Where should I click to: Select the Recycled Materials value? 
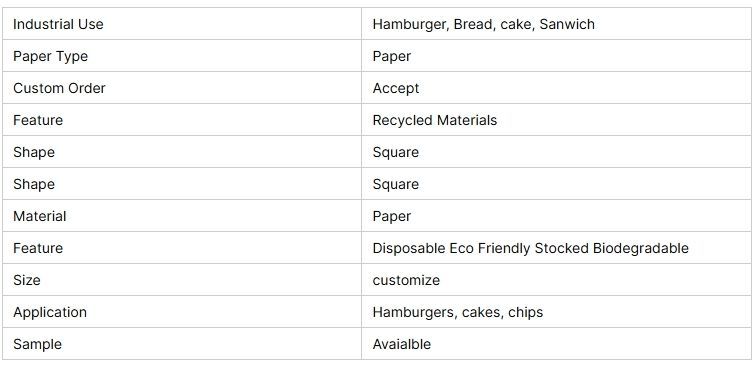pyautogui.click(x=434, y=120)
